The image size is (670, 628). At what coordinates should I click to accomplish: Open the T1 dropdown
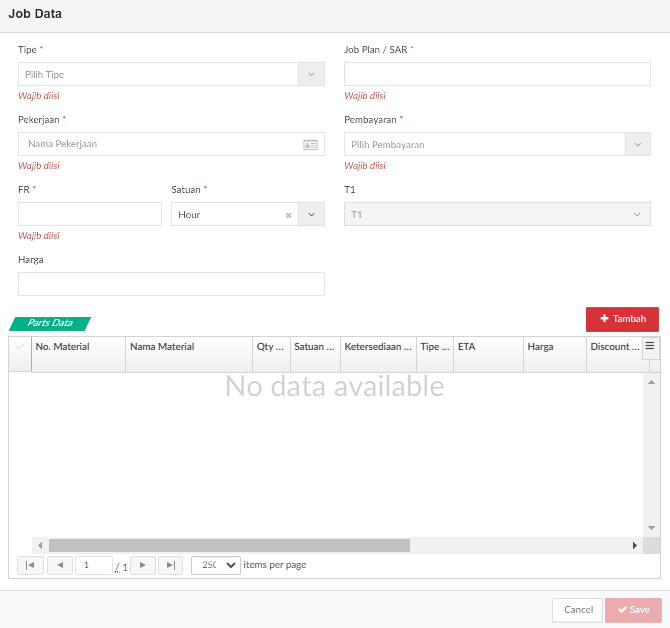click(497, 214)
